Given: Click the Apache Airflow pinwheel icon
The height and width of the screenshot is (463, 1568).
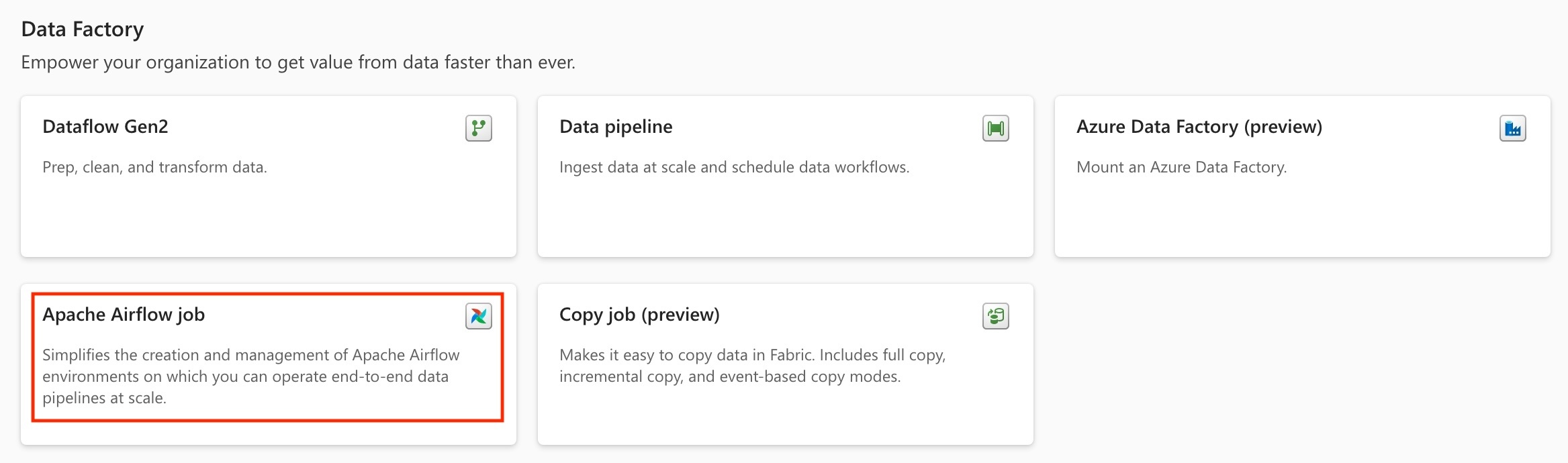Looking at the screenshot, I should tap(478, 315).
